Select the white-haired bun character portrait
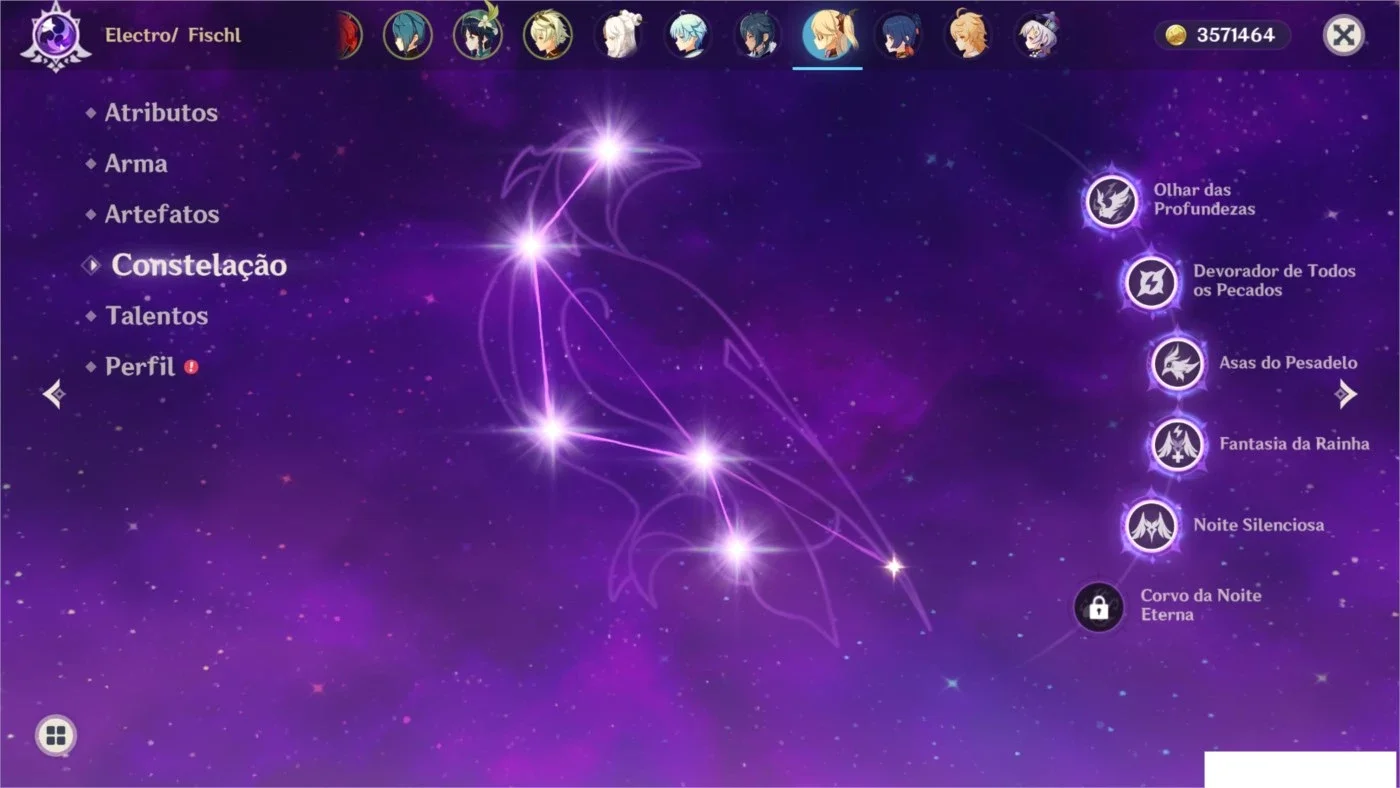 (618, 35)
